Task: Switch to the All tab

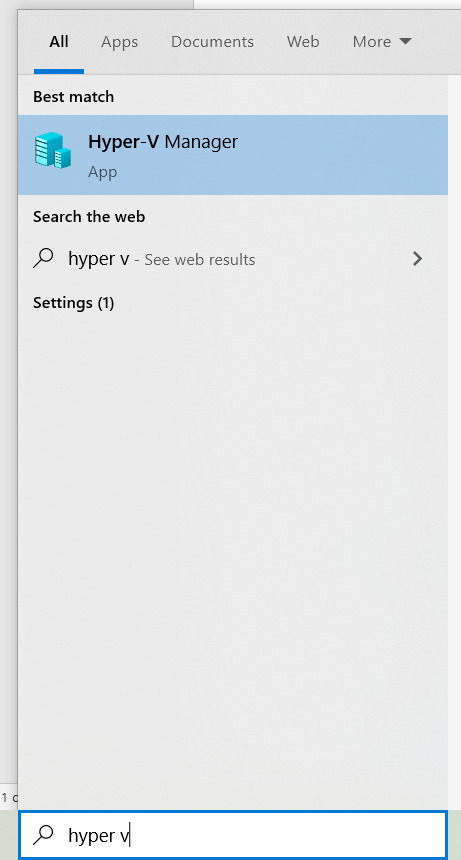Action: point(59,42)
